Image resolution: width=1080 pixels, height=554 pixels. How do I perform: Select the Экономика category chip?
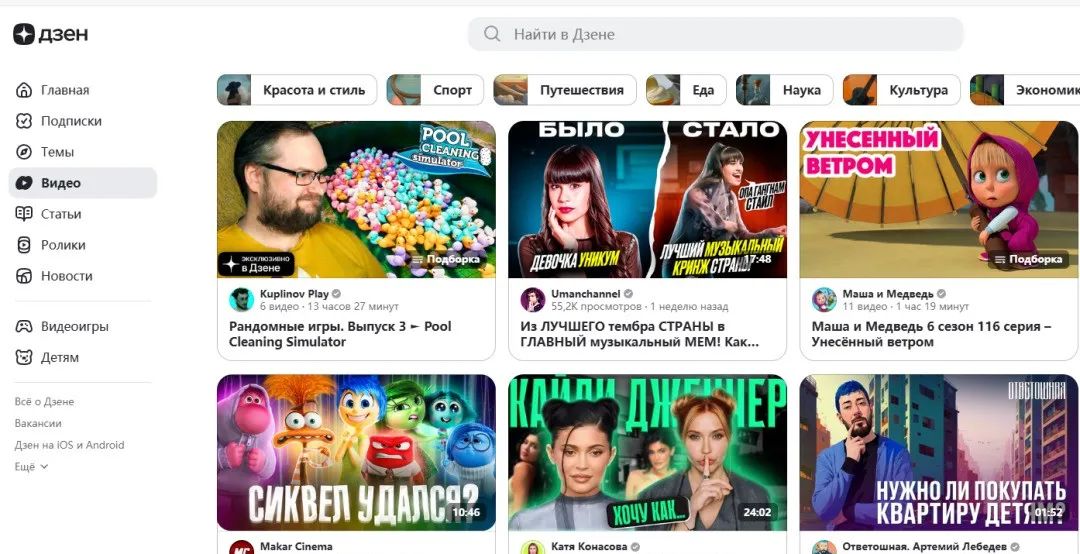click(1025, 90)
